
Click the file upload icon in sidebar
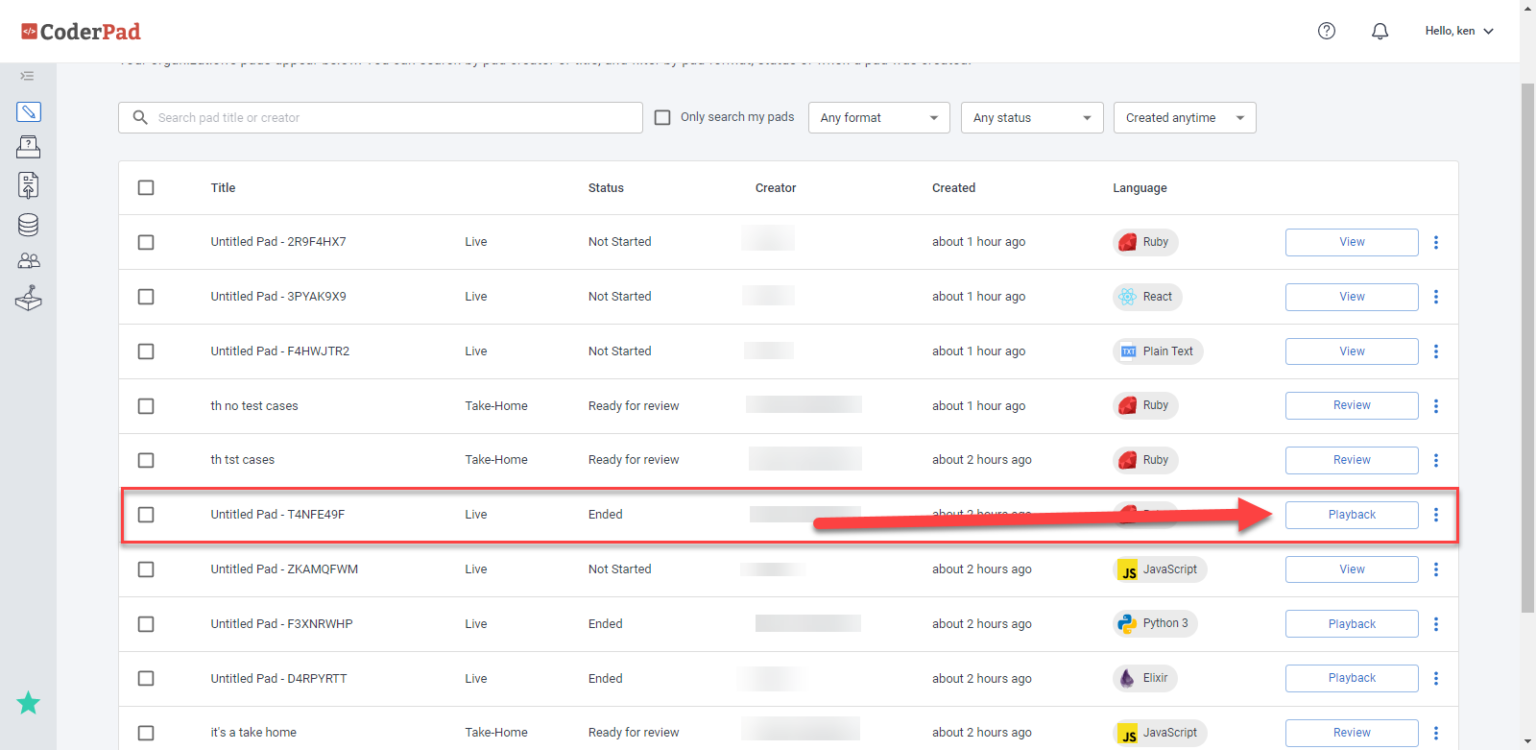[29, 185]
